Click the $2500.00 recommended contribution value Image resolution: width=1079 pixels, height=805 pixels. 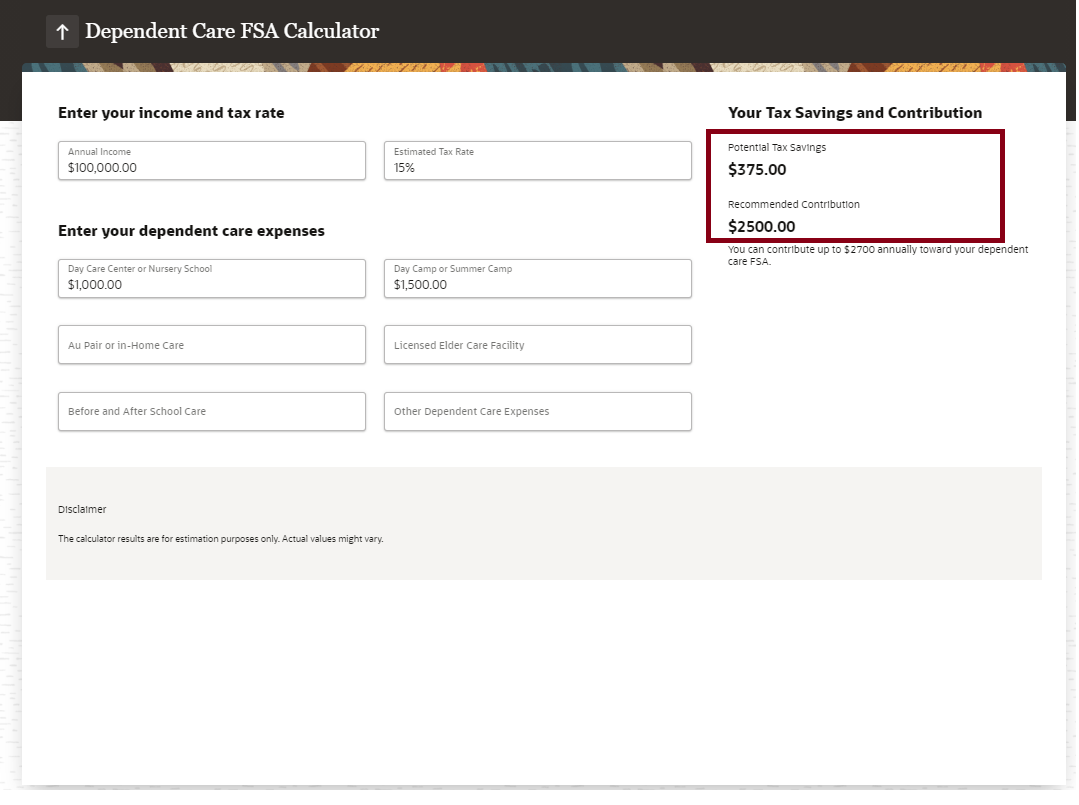point(762,227)
